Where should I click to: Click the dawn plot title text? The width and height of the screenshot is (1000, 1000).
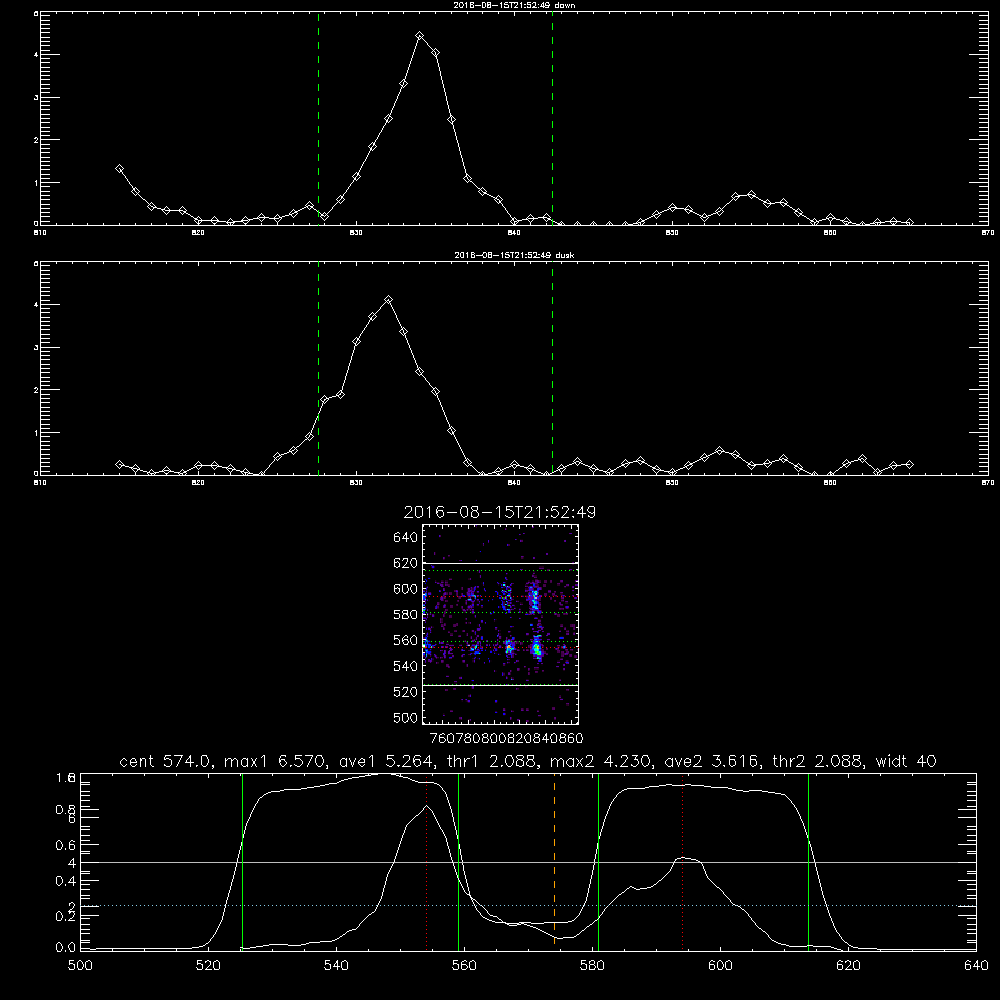(514, 5)
